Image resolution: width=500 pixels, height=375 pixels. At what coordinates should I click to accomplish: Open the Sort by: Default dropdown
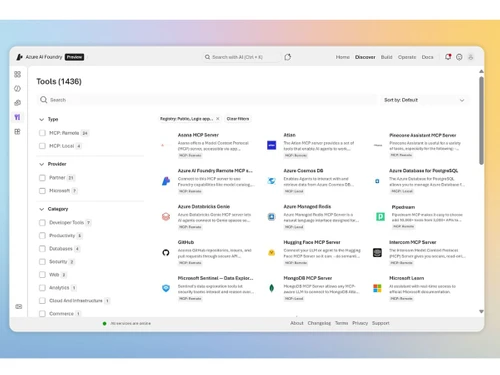[424, 100]
